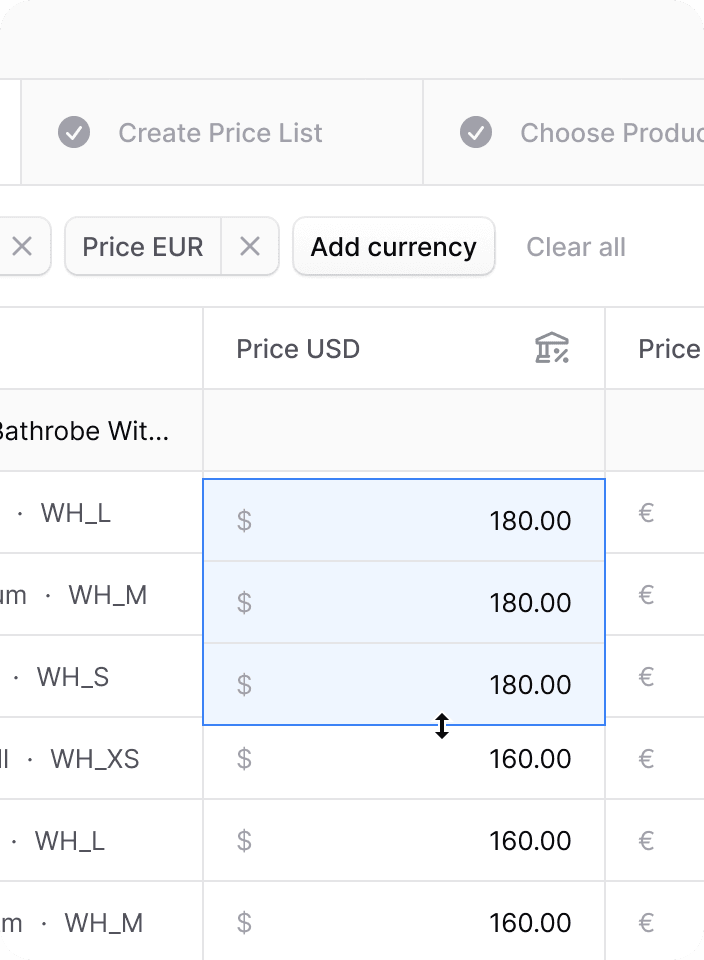The width and height of the screenshot is (704, 960).
Task: Click the euro sign in the WH_S row
Action: click(646, 677)
